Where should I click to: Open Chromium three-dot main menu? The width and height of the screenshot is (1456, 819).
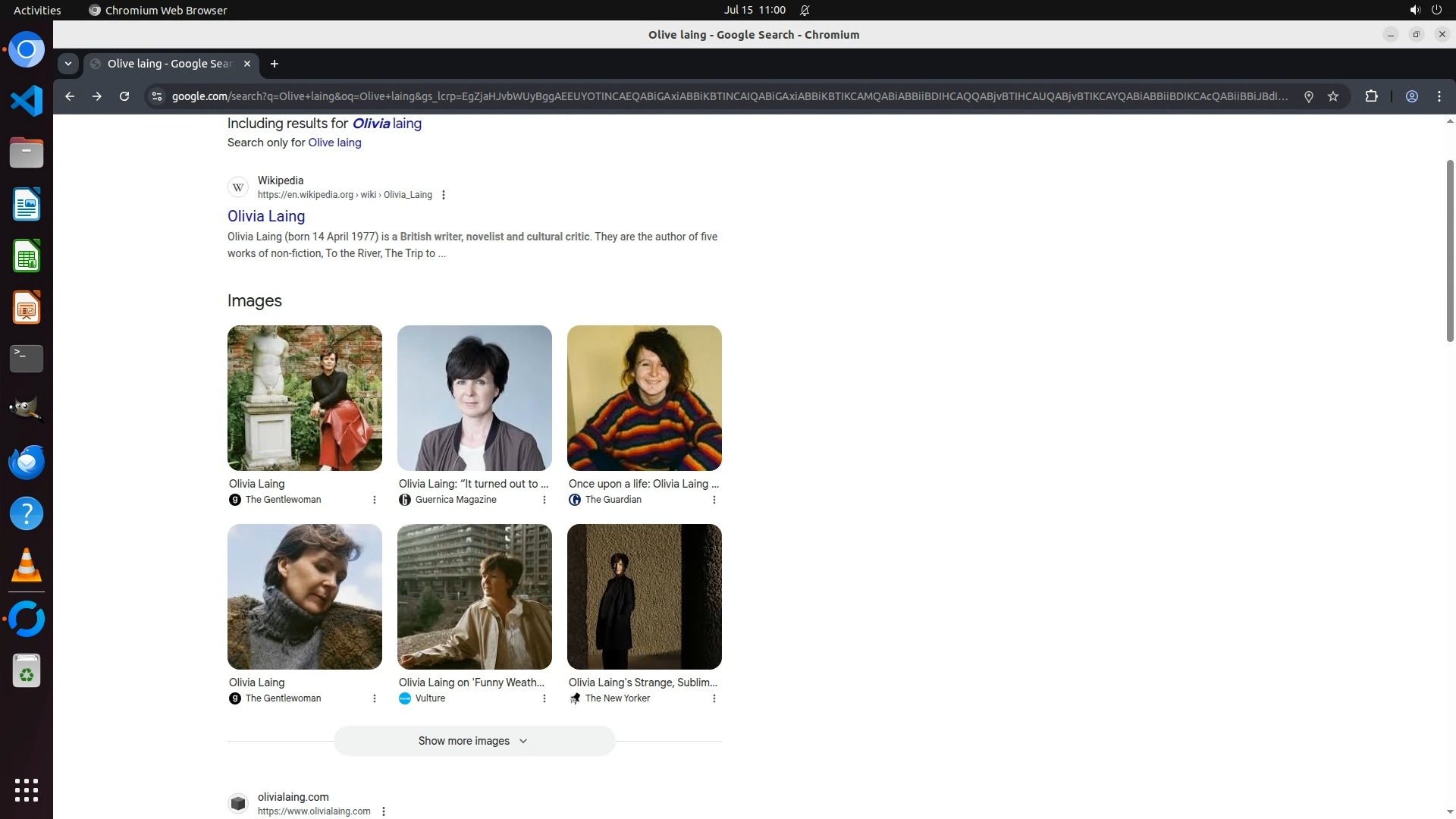(1439, 96)
